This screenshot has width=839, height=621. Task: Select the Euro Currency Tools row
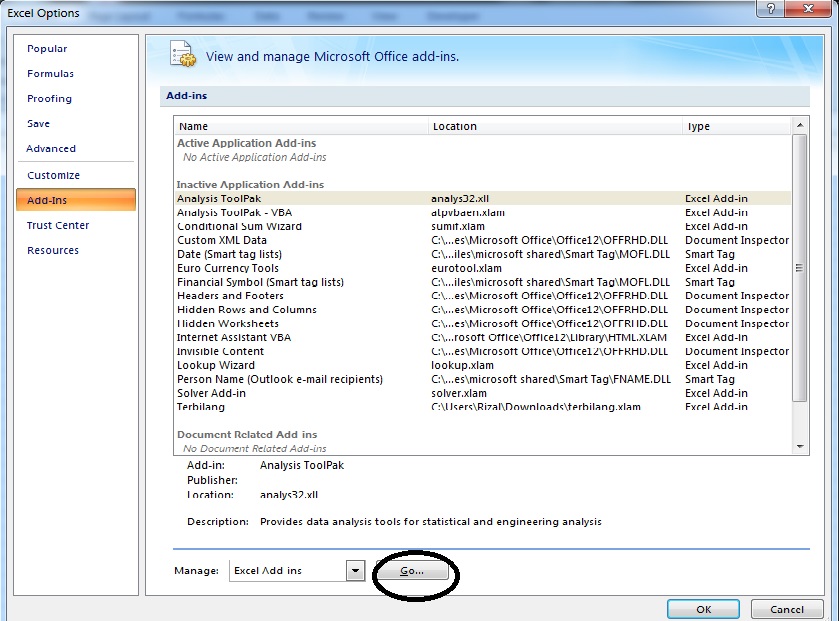[x=483, y=269]
